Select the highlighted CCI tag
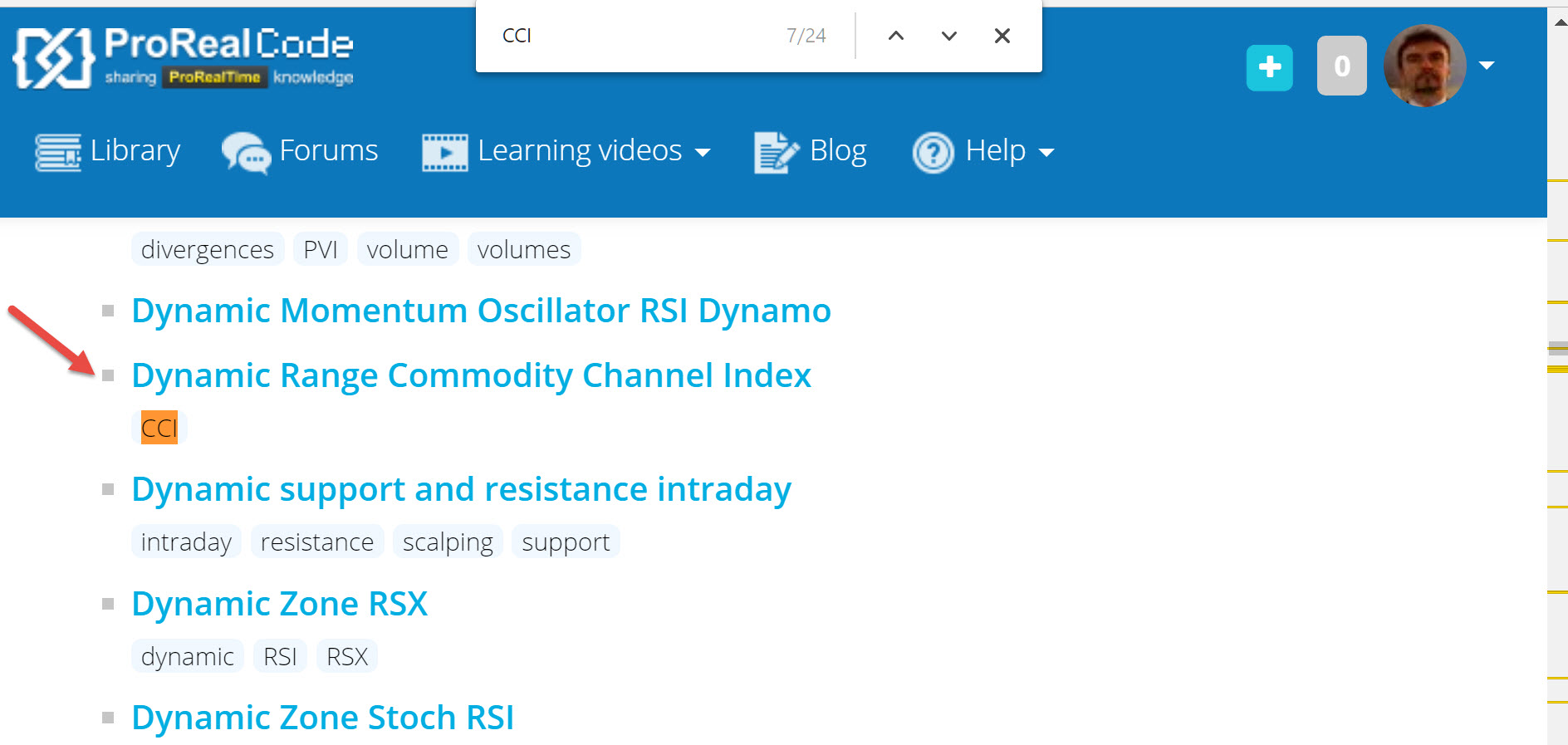The height and width of the screenshot is (745, 1568). tap(159, 428)
